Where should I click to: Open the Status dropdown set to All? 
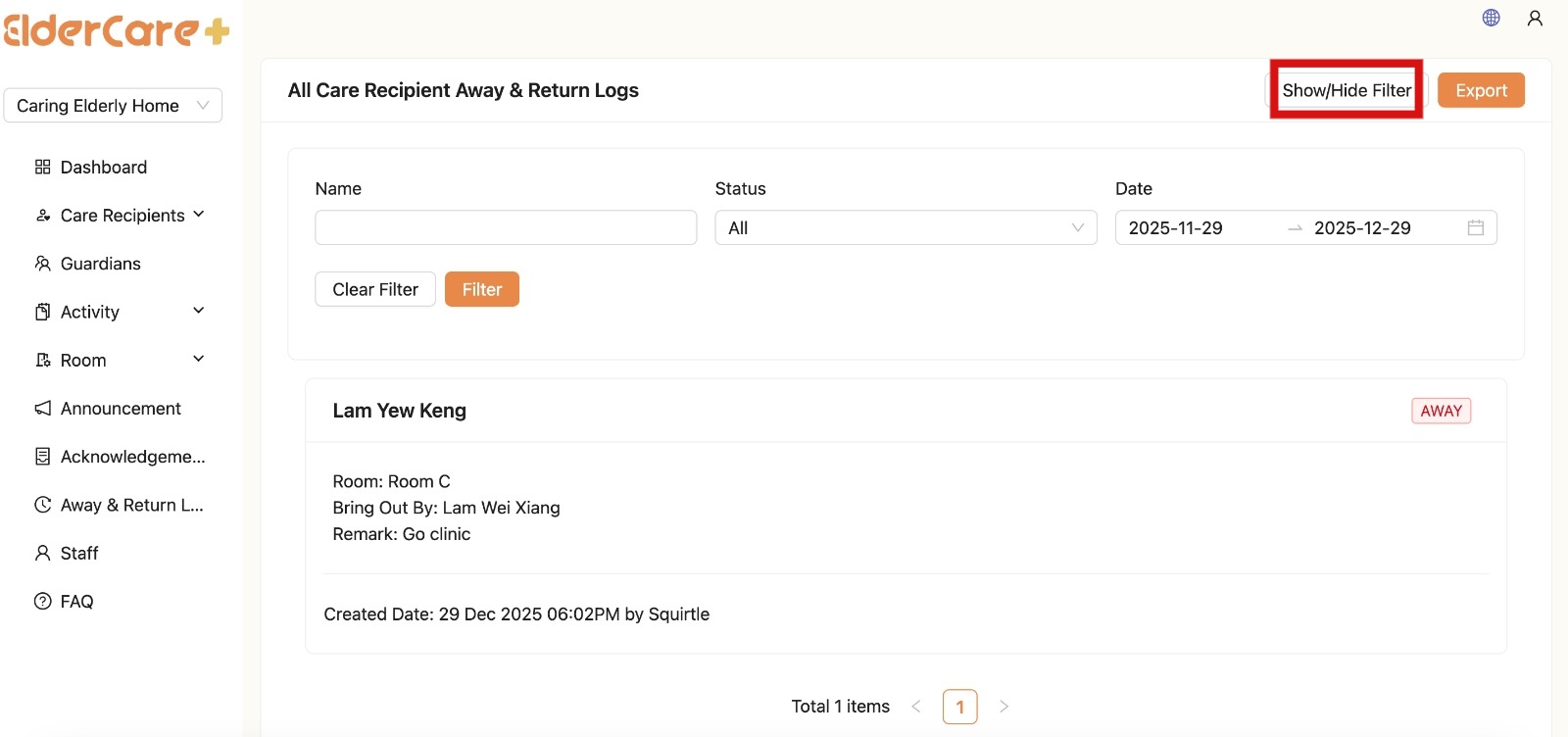coord(906,227)
